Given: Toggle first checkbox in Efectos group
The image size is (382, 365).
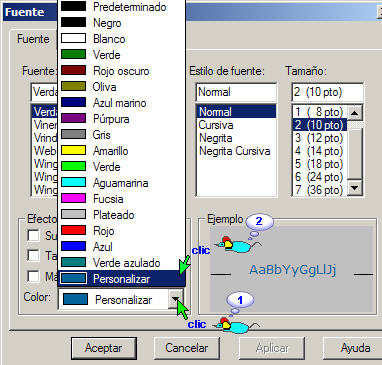Looking at the screenshot, I should (x=33, y=235).
